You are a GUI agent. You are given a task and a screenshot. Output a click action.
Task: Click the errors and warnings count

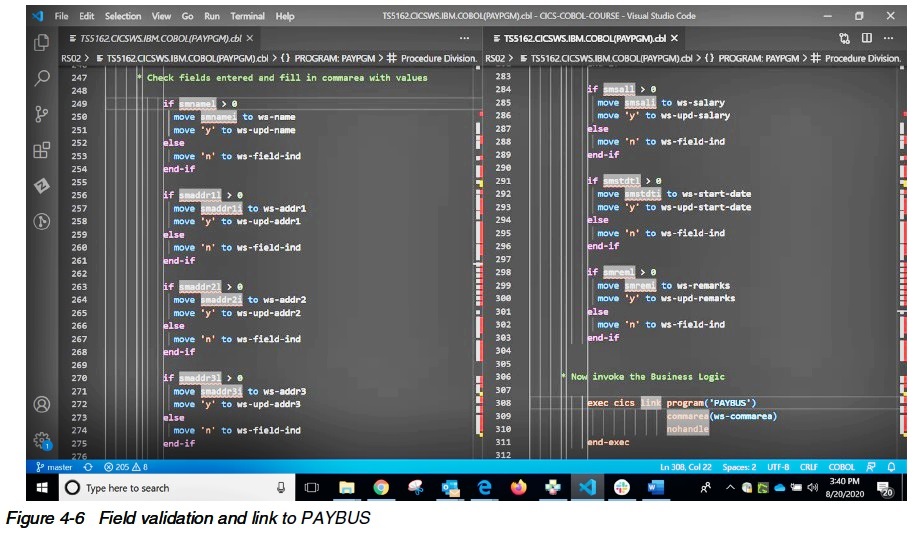130,467
